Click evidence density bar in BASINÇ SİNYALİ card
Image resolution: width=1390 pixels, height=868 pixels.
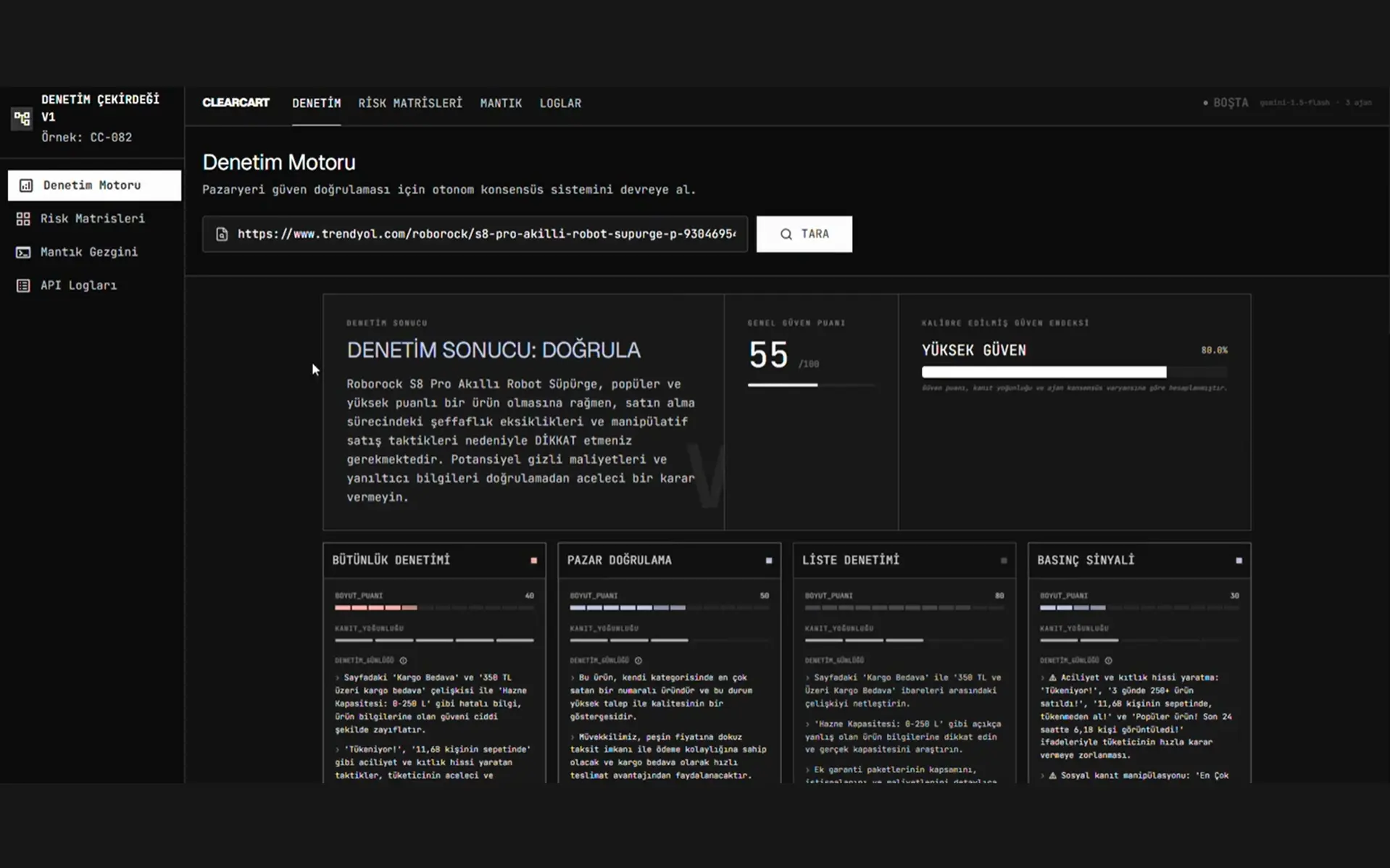coord(1139,640)
